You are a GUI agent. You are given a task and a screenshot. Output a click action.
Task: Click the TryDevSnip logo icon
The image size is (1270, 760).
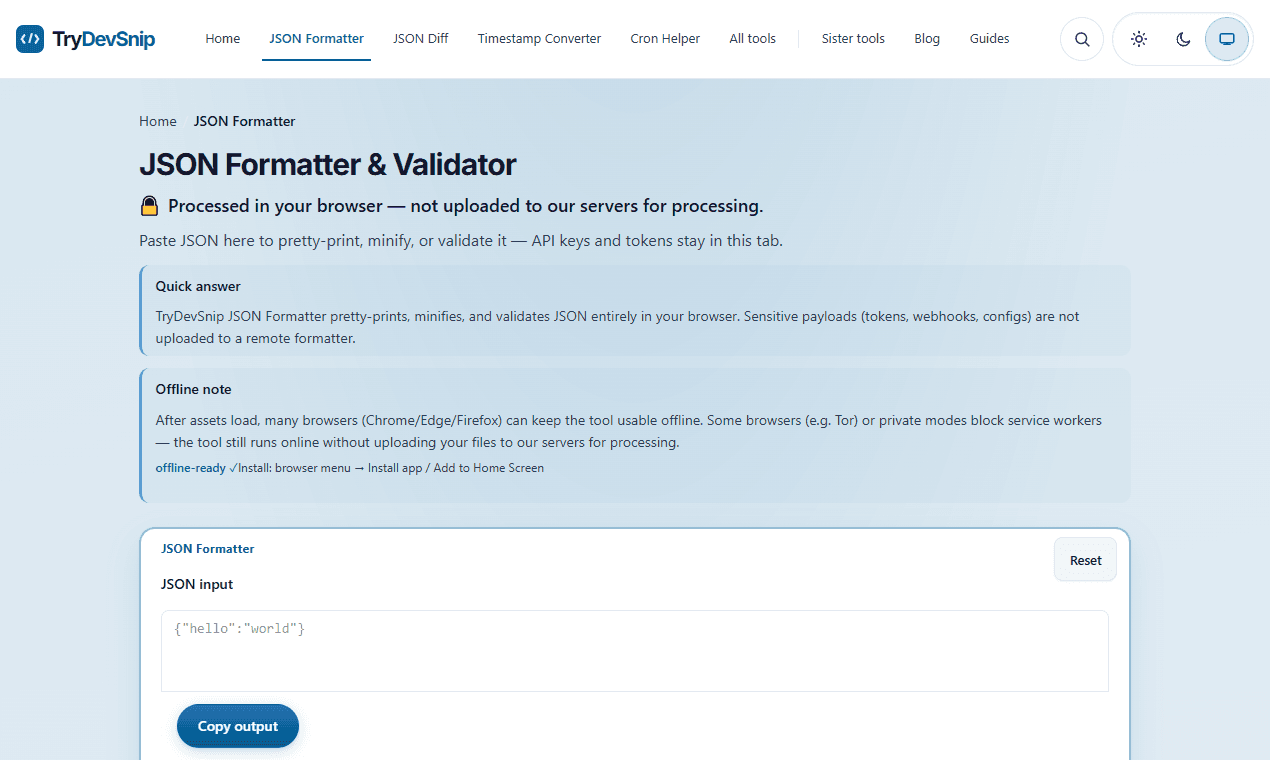(30, 39)
